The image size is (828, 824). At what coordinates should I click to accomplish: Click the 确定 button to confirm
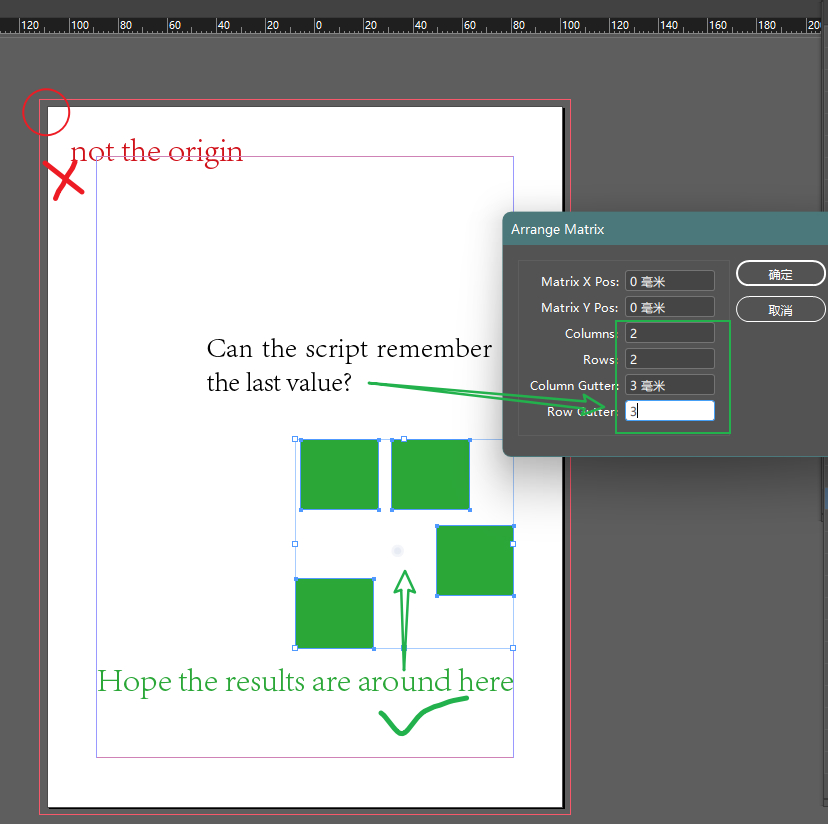coord(780,273)
